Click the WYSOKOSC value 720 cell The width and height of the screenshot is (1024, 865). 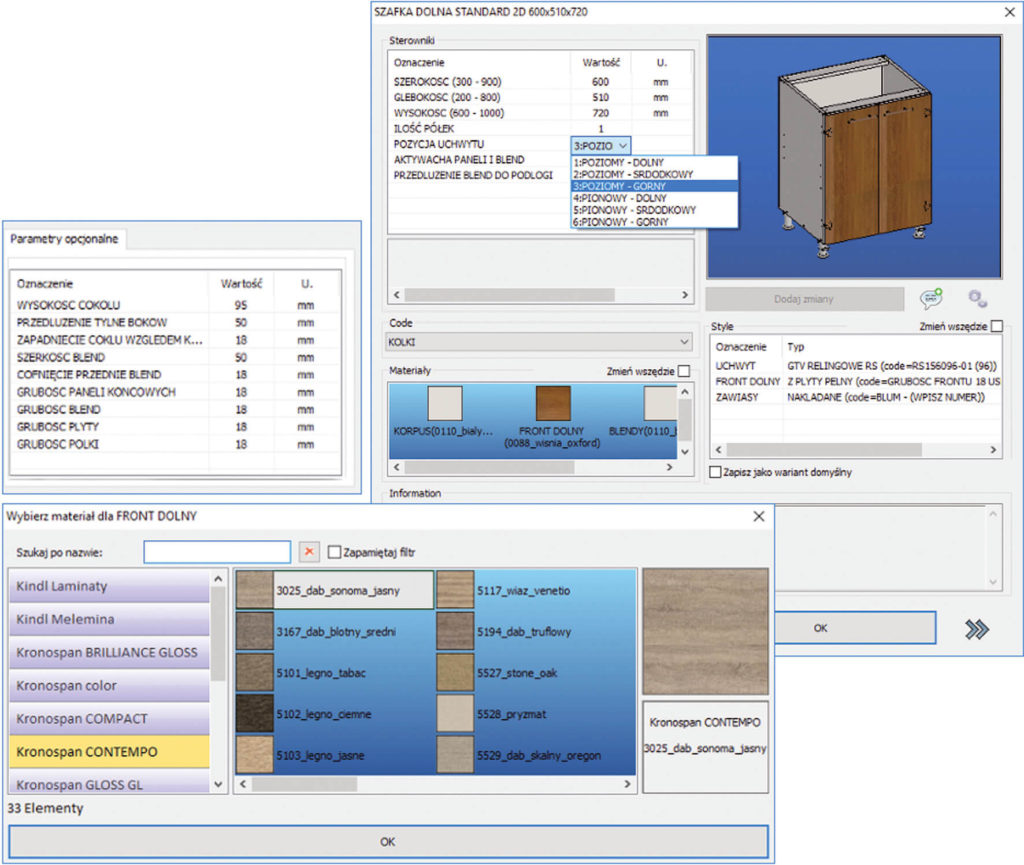click(600, 113)
